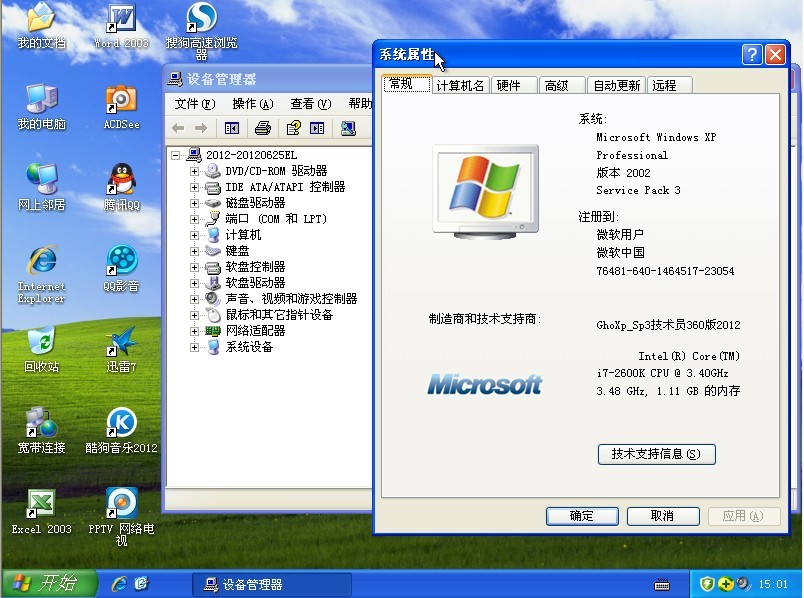
Task: Click 技术支持信息(S) button
Action: 656,454
